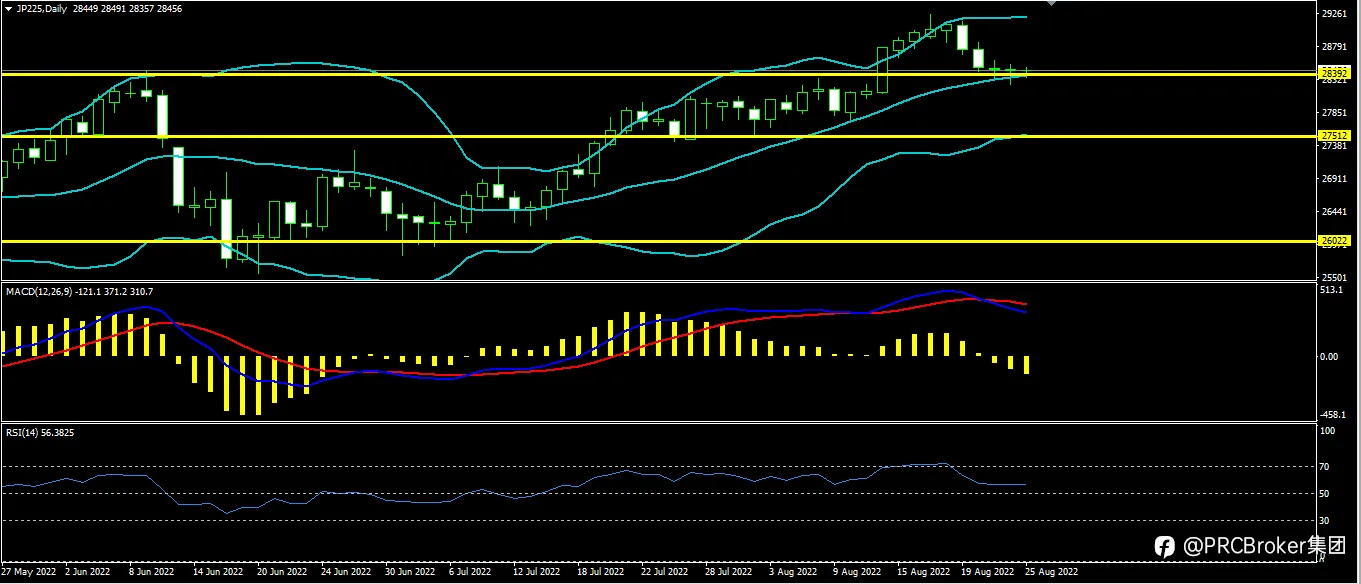This screenshot has width=1361, height=584.
Task: Click the small triangle before JP225,Daily title
Action: tap(8, 8)
